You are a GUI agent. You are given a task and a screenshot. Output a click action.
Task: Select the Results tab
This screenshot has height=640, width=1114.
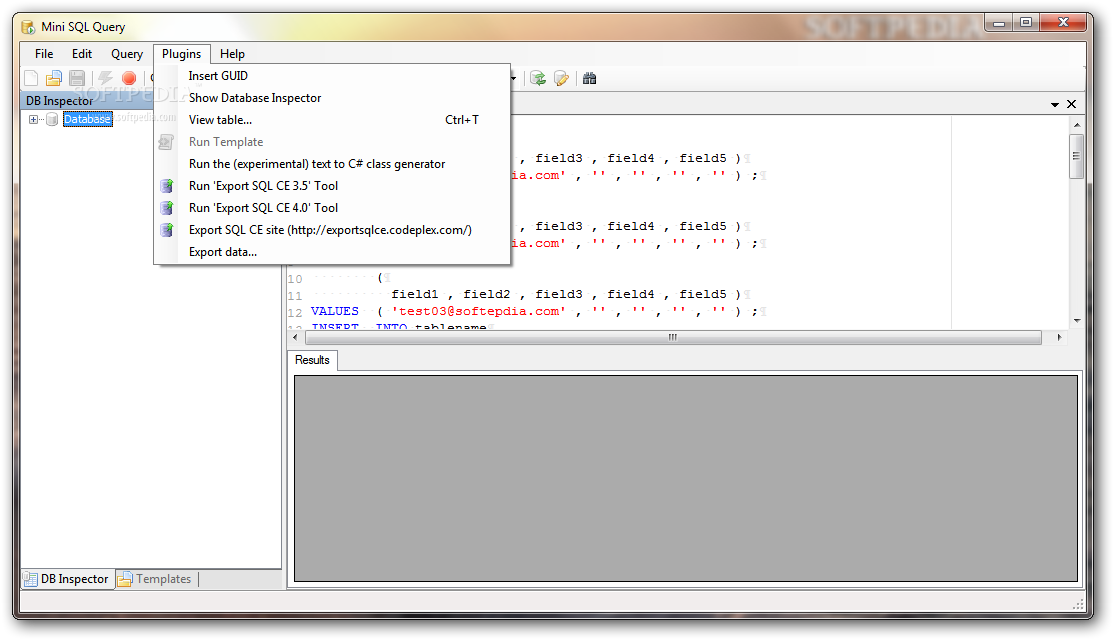[x=313, y=360]
